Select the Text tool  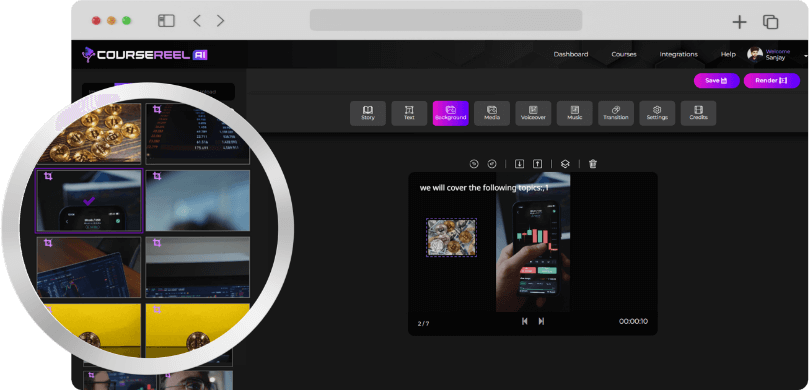pos(409,113)
